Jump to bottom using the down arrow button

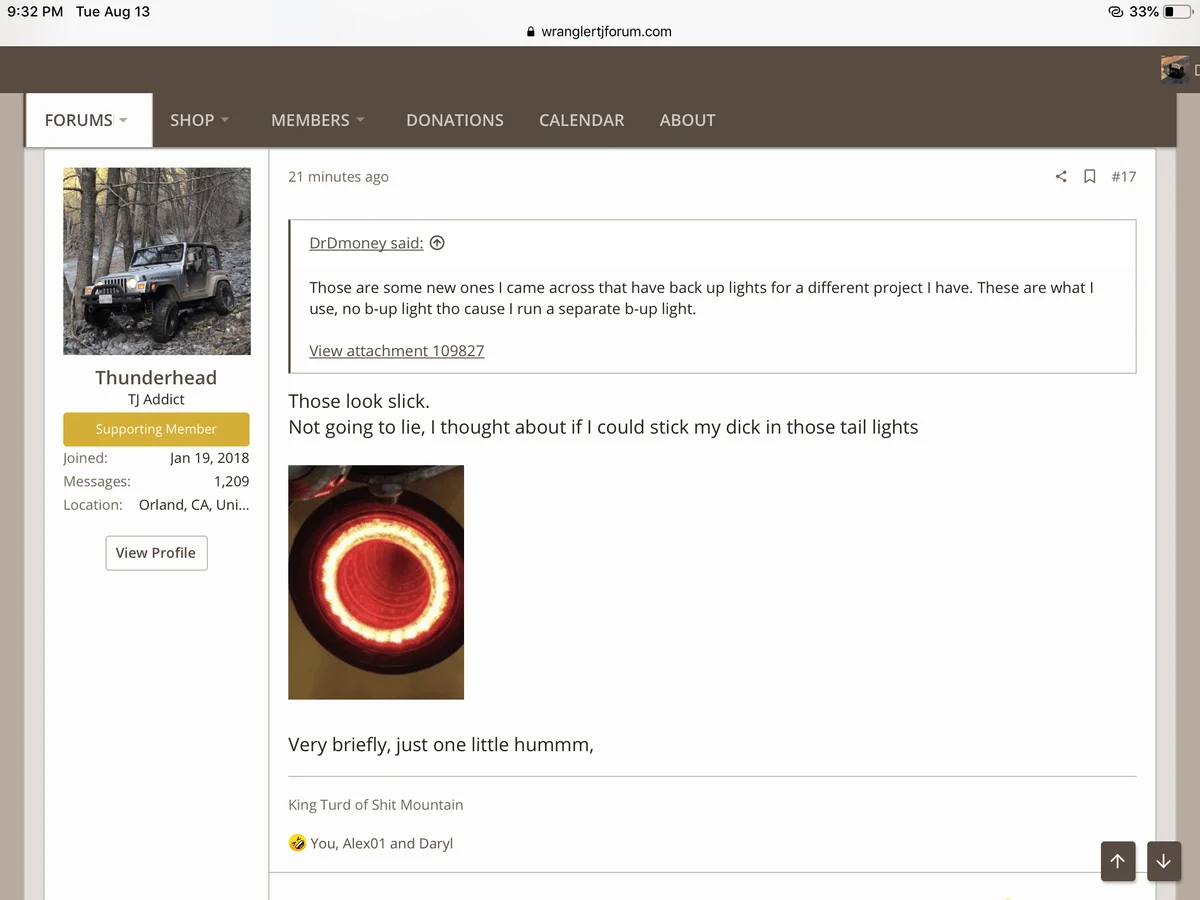pyautogui.click(x=1163, y=861)
